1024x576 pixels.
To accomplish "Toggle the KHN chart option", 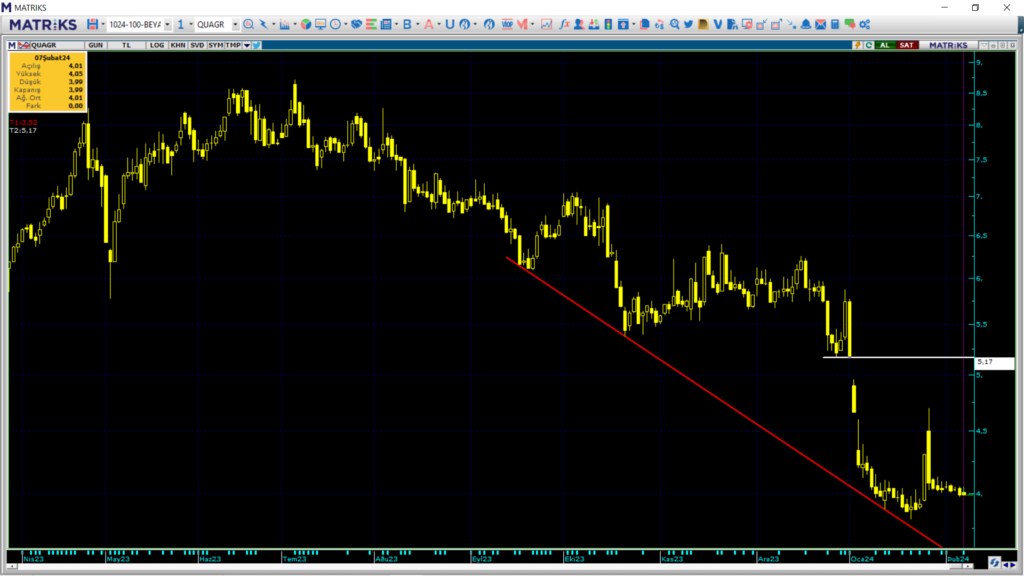I will coord(177,45).
